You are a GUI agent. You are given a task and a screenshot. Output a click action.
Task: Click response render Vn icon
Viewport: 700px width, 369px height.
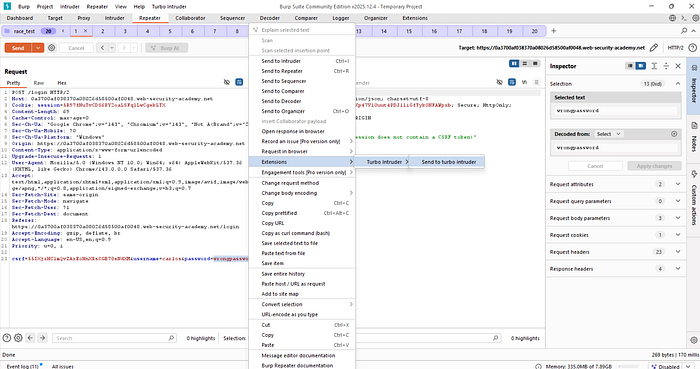click(x=524, y=82)
